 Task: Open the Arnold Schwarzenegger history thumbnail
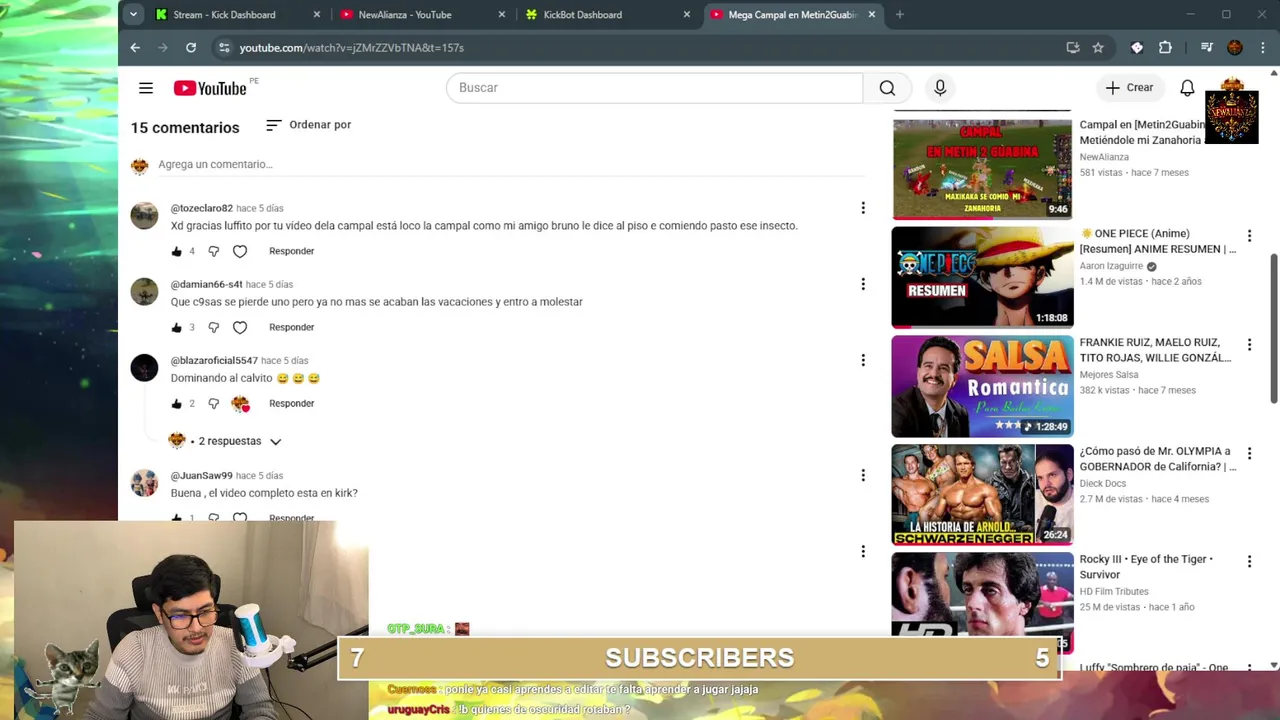[x=982, y=495]
